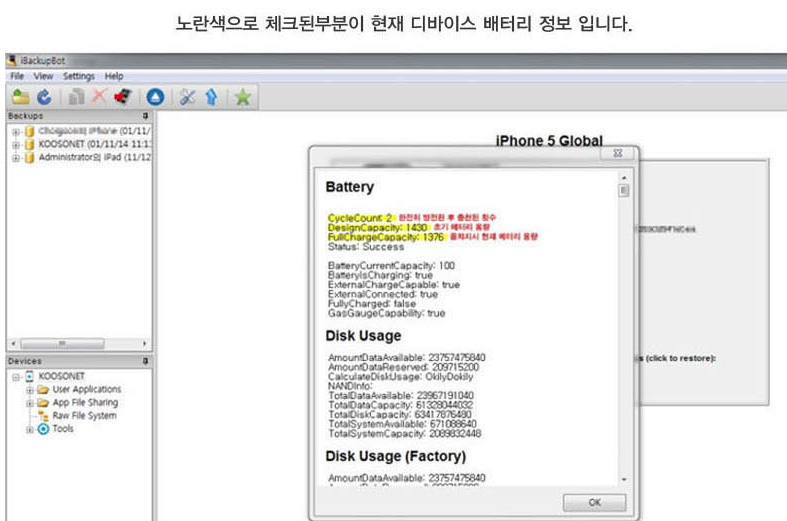Select KOOSONET backup in Backups list

click(94, 145)
